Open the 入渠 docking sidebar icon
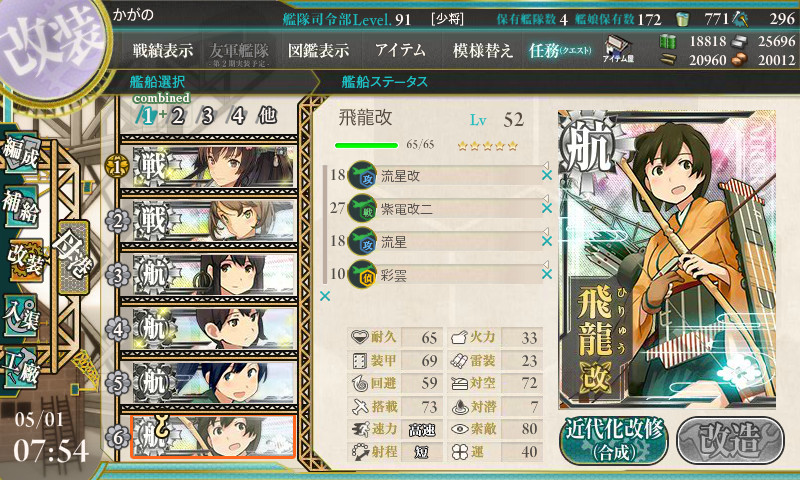The width and height of the screenshot is (800, 480). [21, 315]
